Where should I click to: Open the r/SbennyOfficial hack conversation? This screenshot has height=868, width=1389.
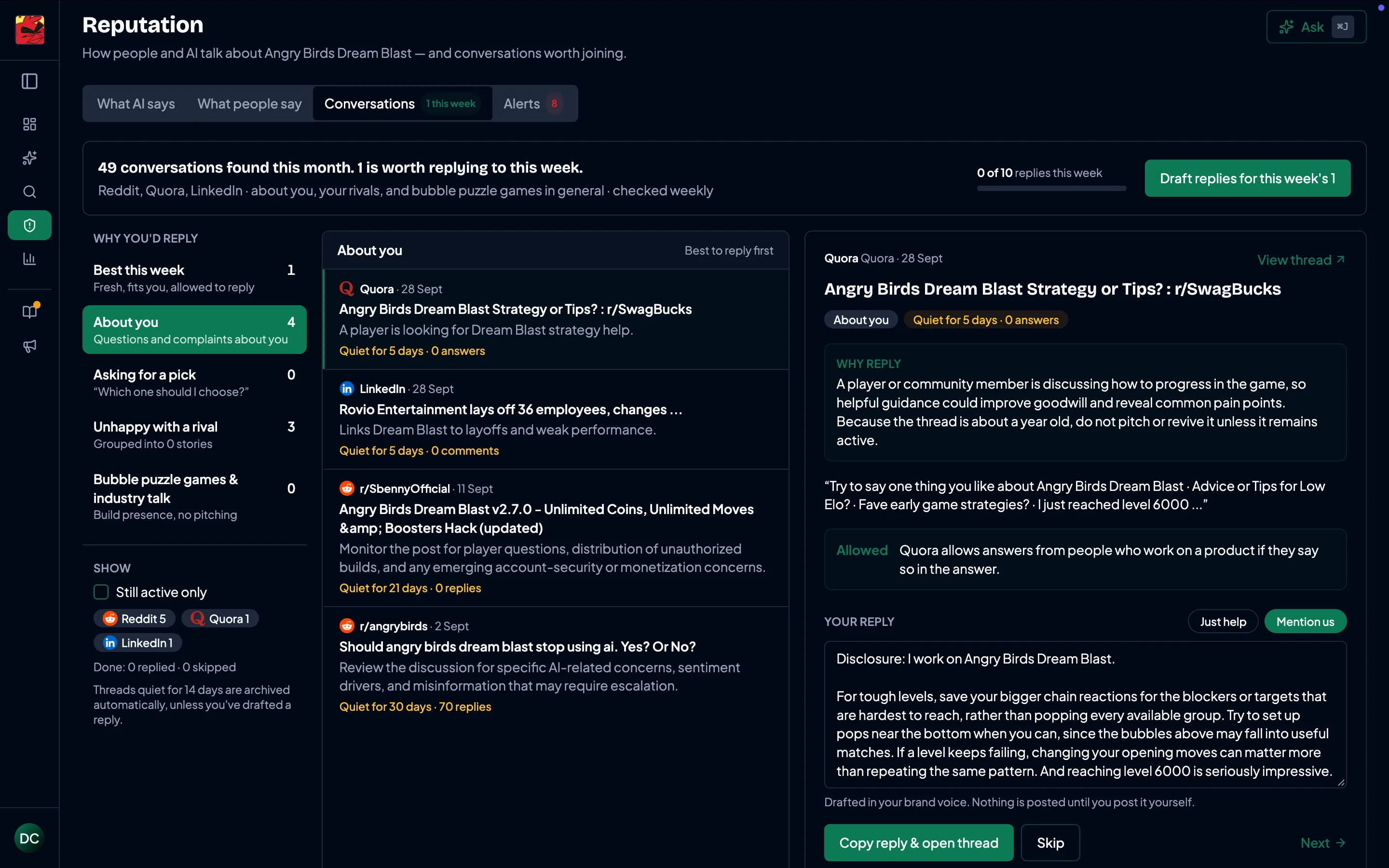coord(556,538)
